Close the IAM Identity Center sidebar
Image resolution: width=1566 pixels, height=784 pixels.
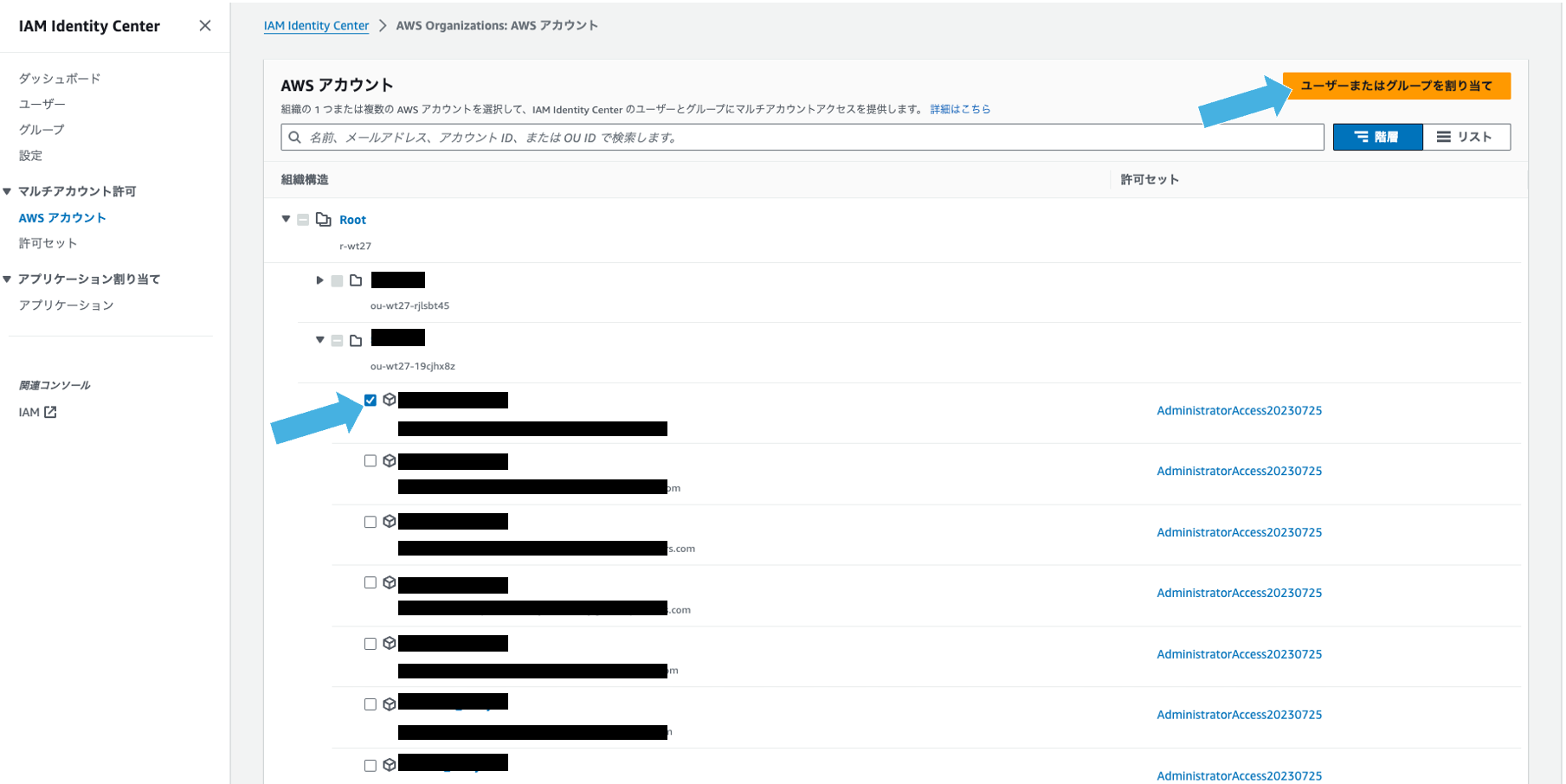click(x=205, y=26)
